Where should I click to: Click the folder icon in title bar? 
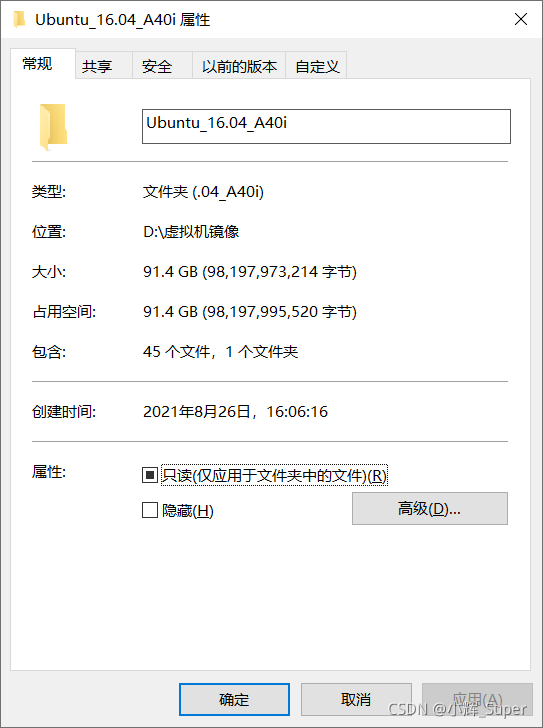point(19,20)
